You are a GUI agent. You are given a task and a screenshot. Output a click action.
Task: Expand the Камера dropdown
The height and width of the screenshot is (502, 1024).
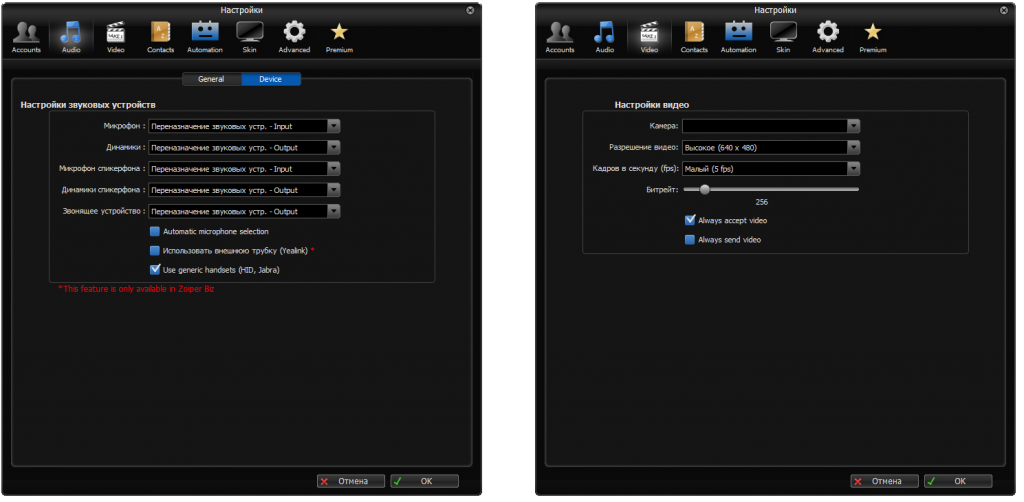[854, 126]
